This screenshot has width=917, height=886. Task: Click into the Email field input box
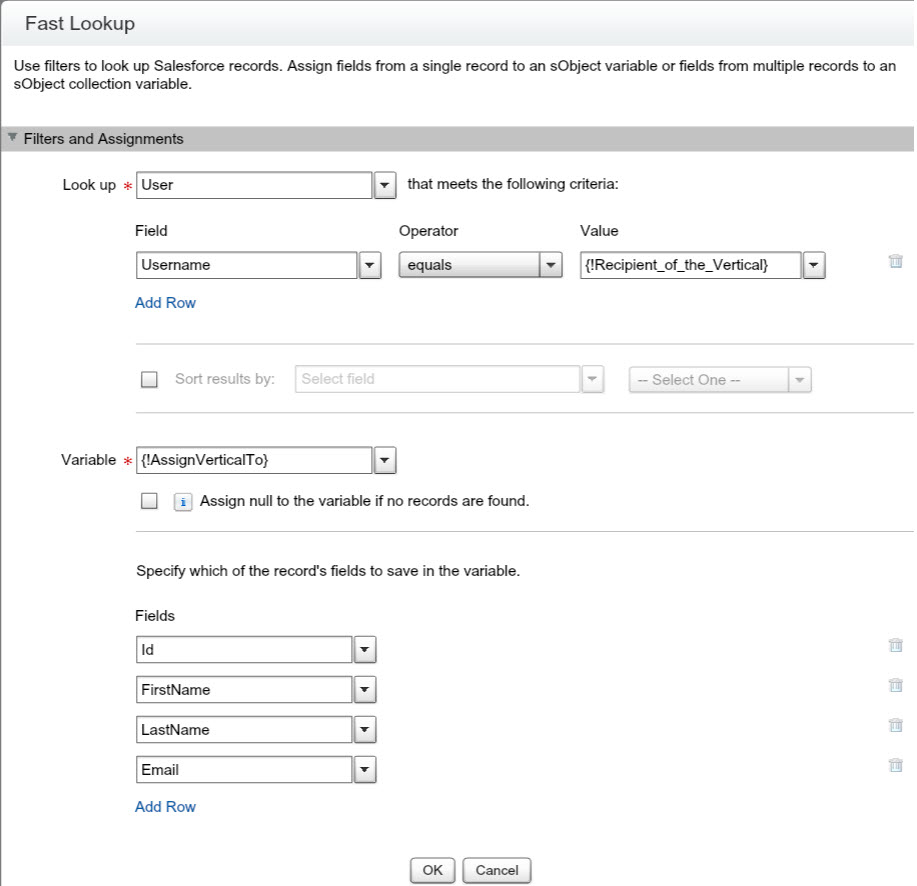click(244, 769)
